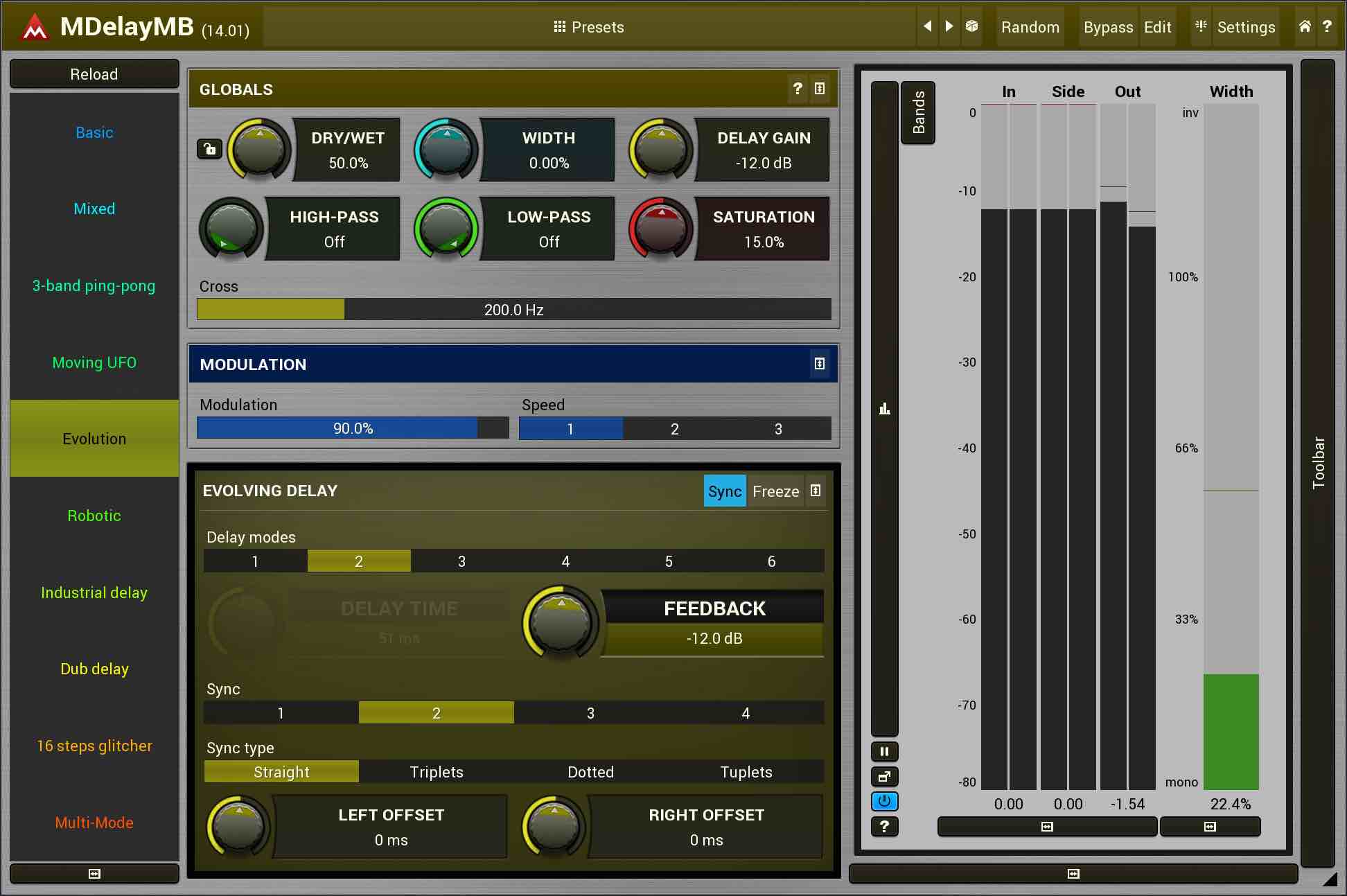Toggle the Sync button off
The height and width of the screenshot is (896, 1347).
pyautogui.click(x=724, y=491)
